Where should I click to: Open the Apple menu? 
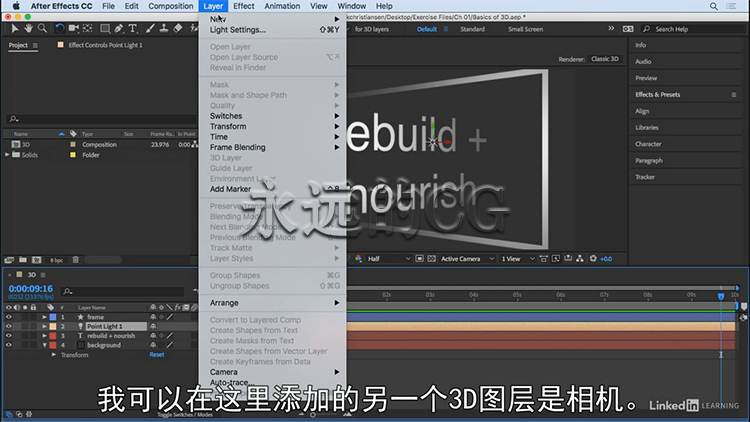16,6
